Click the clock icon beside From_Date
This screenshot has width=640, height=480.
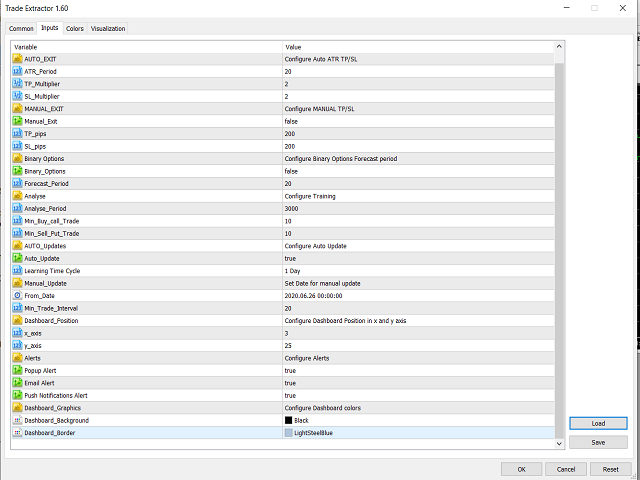click(x=17, y=296)
